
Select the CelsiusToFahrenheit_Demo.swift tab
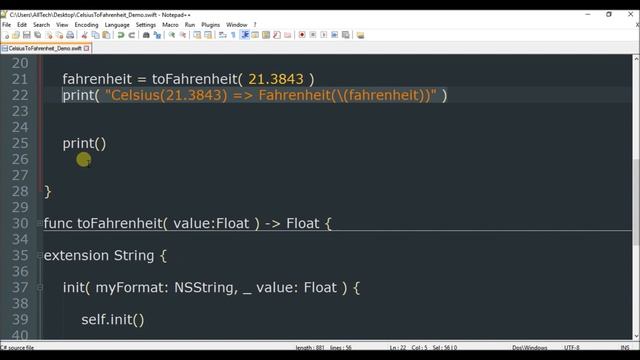click(45, 48)
